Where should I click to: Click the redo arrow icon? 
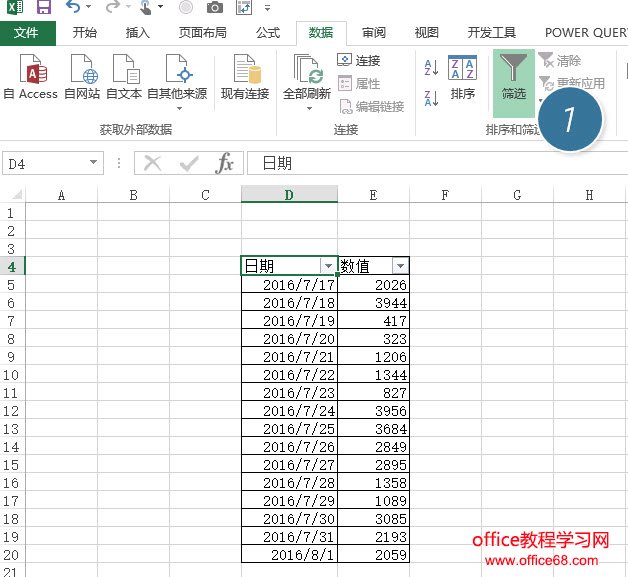113,7
